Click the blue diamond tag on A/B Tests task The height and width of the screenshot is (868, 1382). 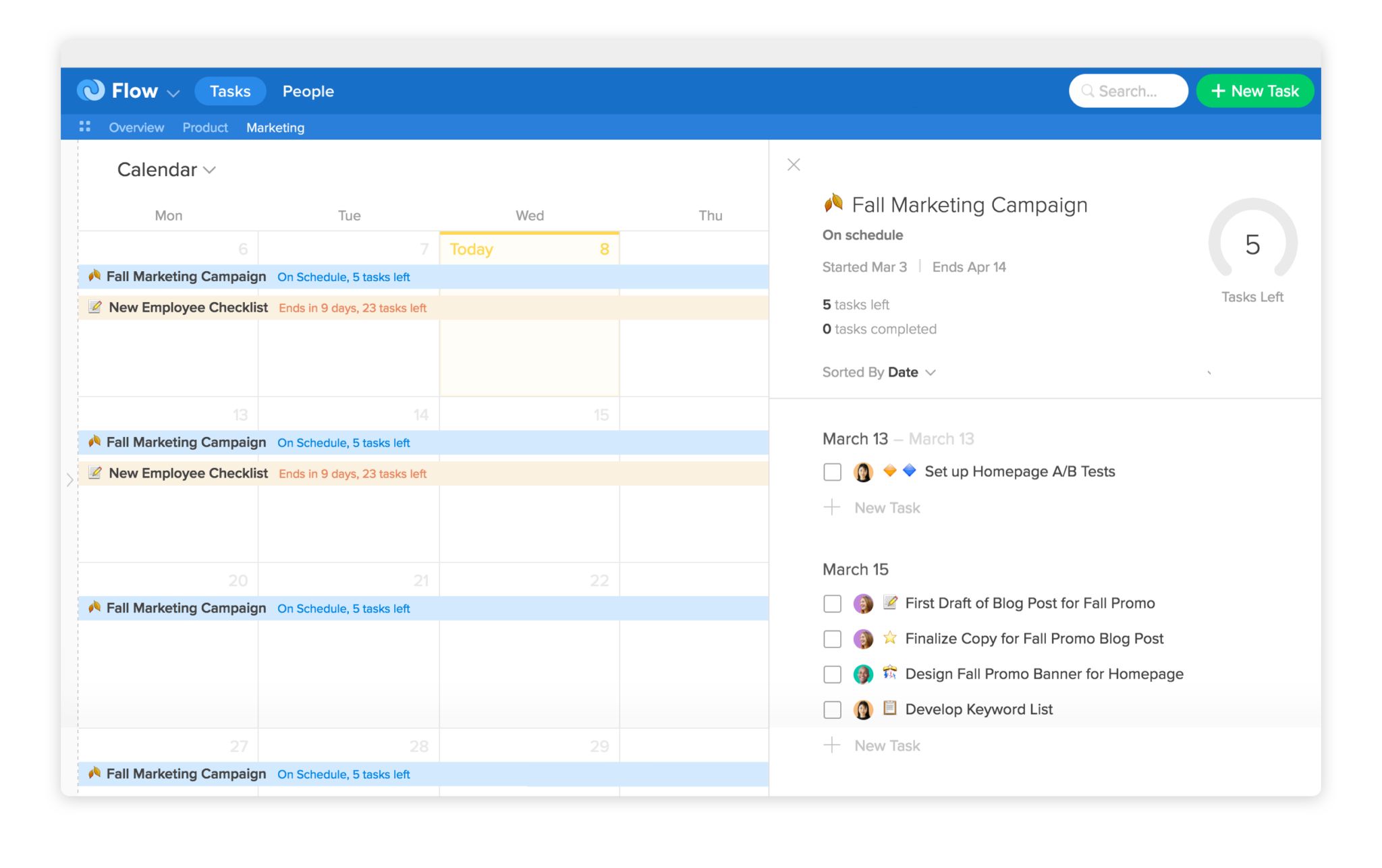click(910, 470)
